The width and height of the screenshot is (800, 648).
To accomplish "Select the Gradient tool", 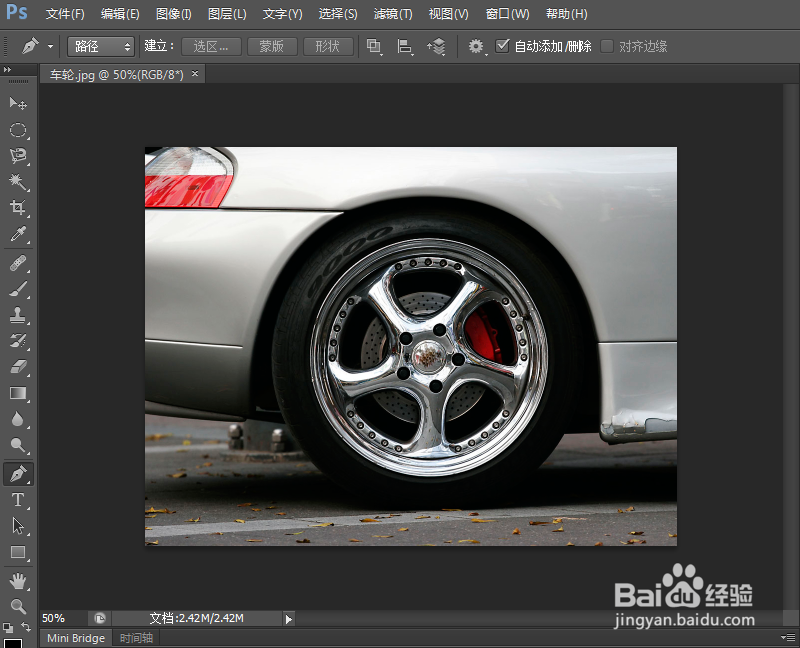I will (18, 393).
